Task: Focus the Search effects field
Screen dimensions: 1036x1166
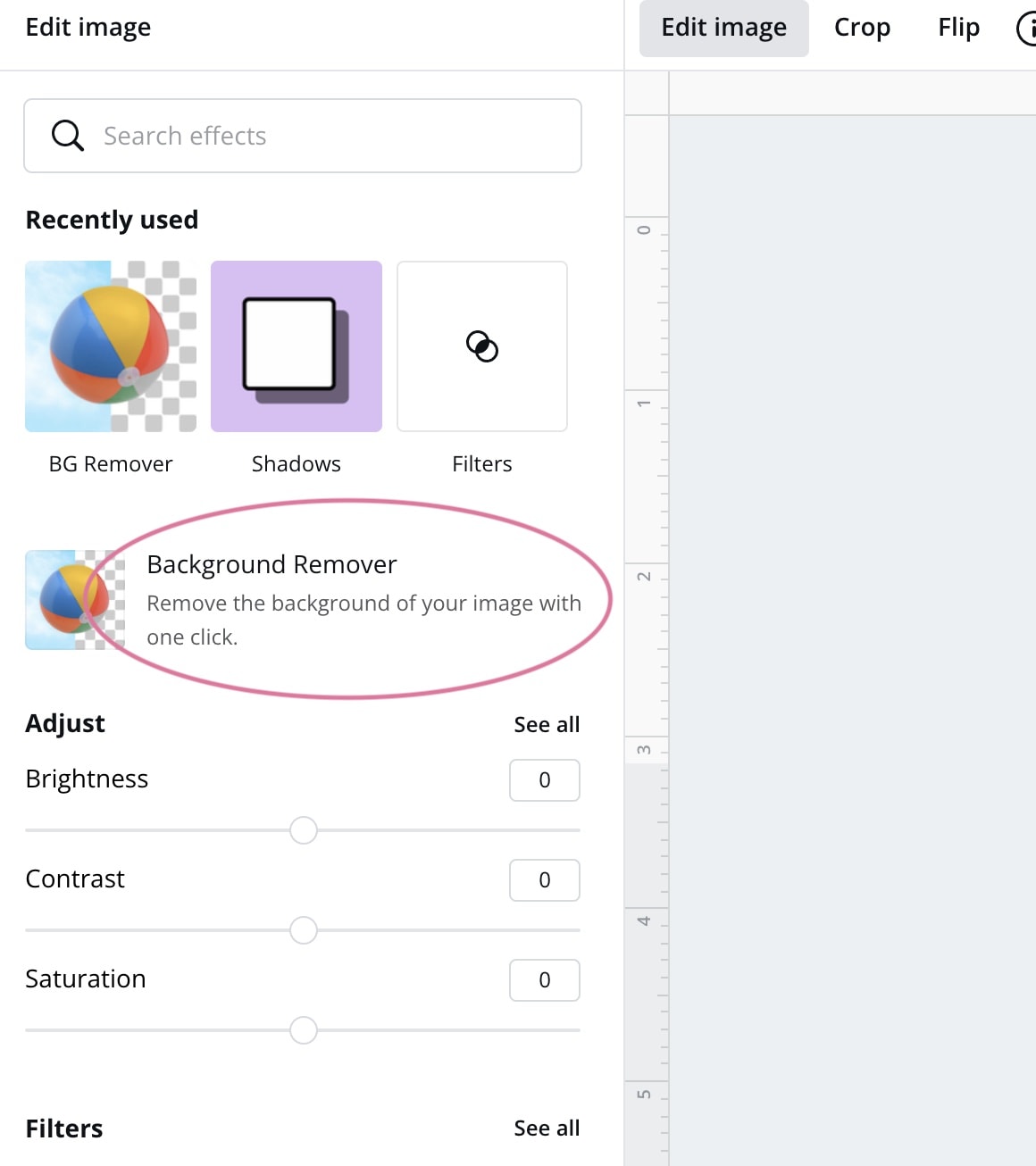Action: click(x=303, y=136)
